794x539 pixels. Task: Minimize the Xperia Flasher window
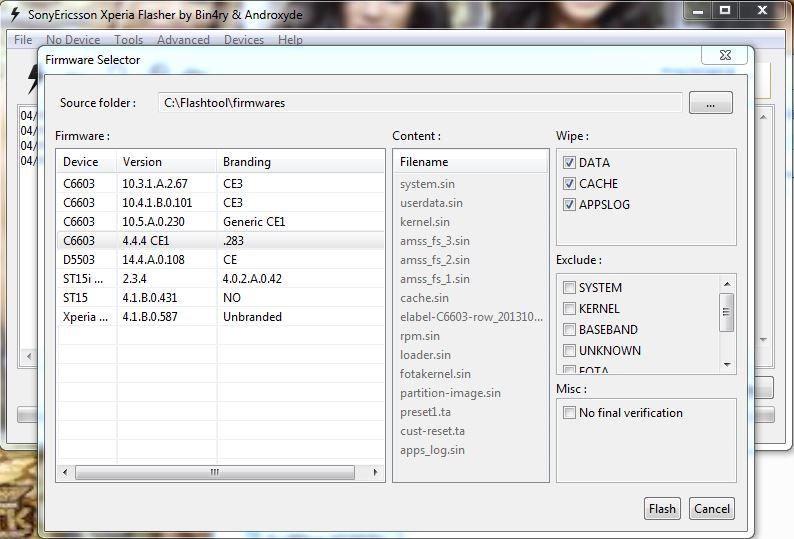[698, 11]
